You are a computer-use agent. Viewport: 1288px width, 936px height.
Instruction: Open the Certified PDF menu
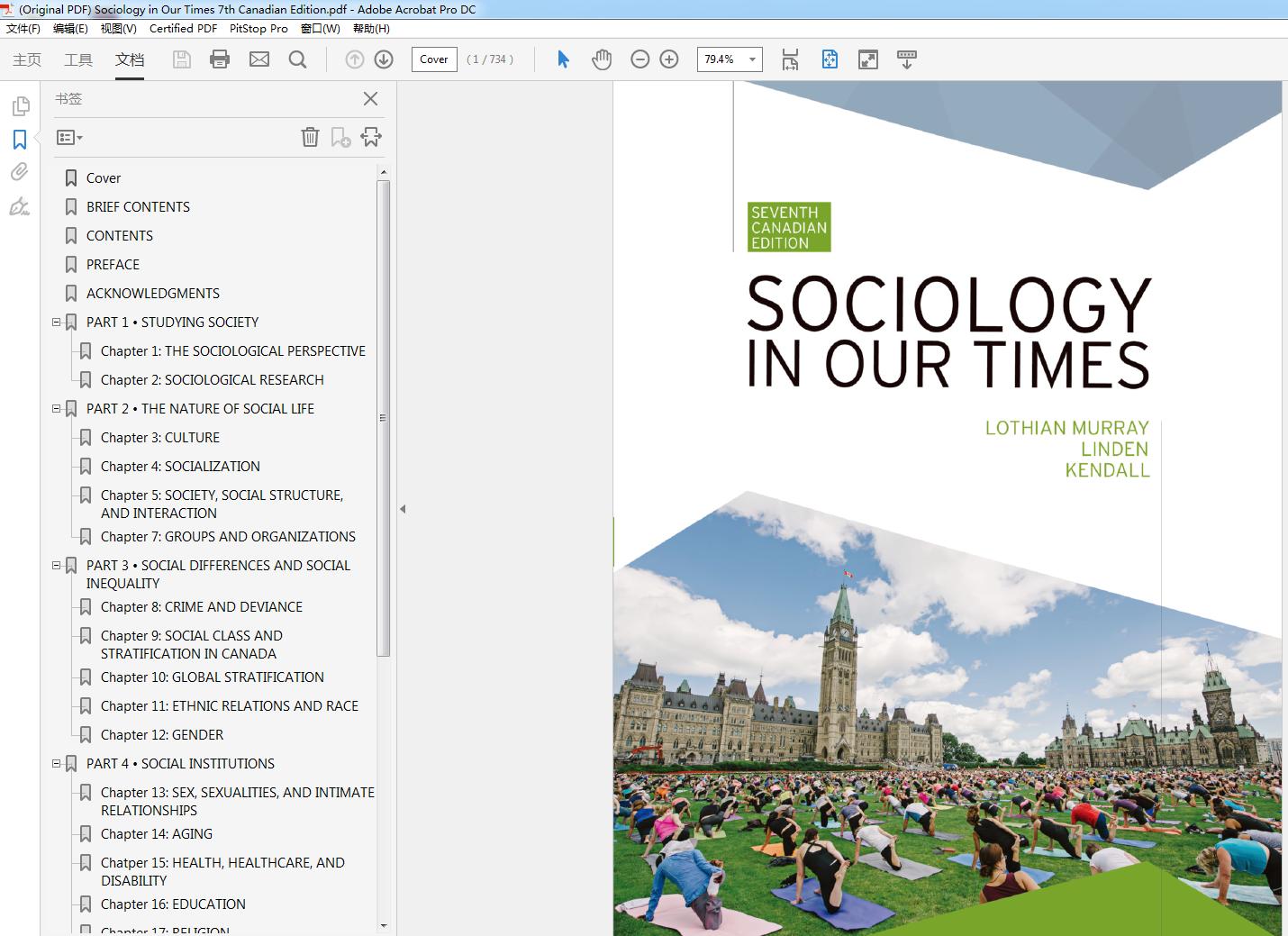183,29
